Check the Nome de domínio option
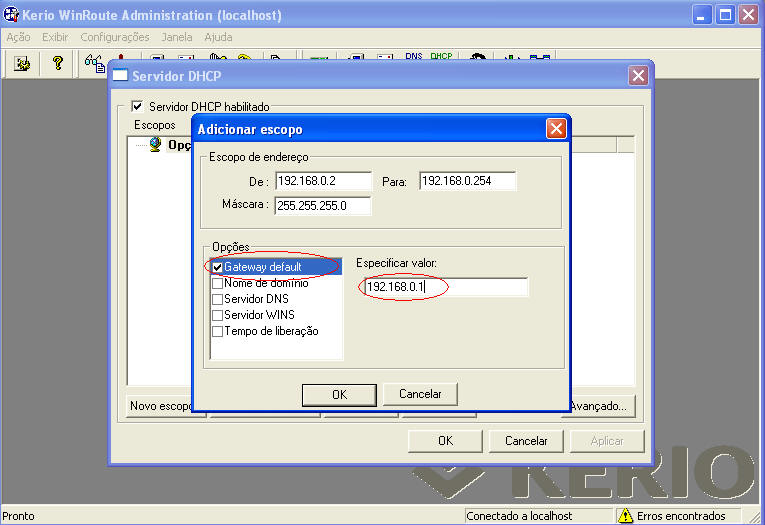The height and width of the screenshot is (525, 765). tap(217, 283)
